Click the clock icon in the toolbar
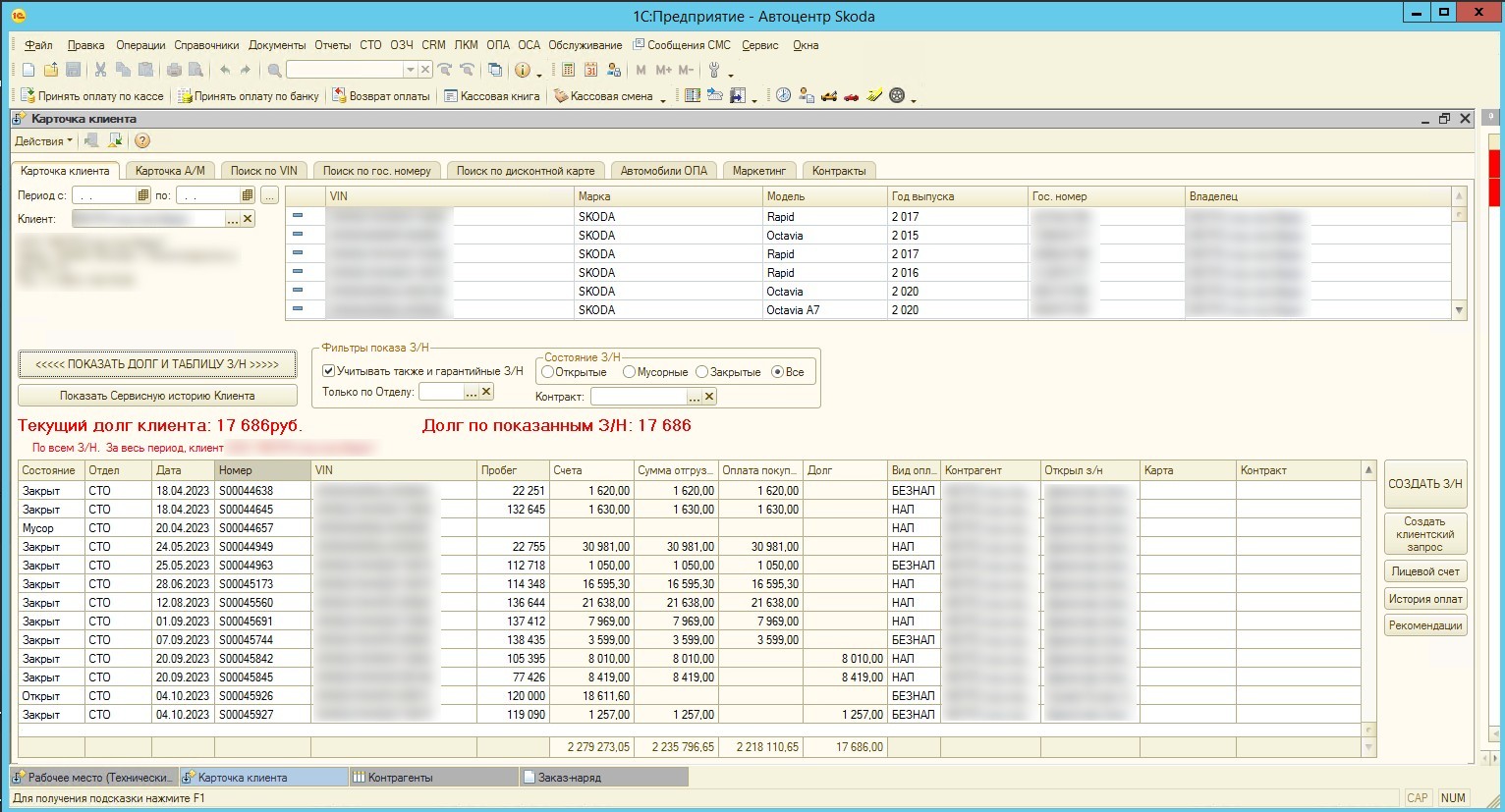The image size is (1505, 812). point(783,96)
